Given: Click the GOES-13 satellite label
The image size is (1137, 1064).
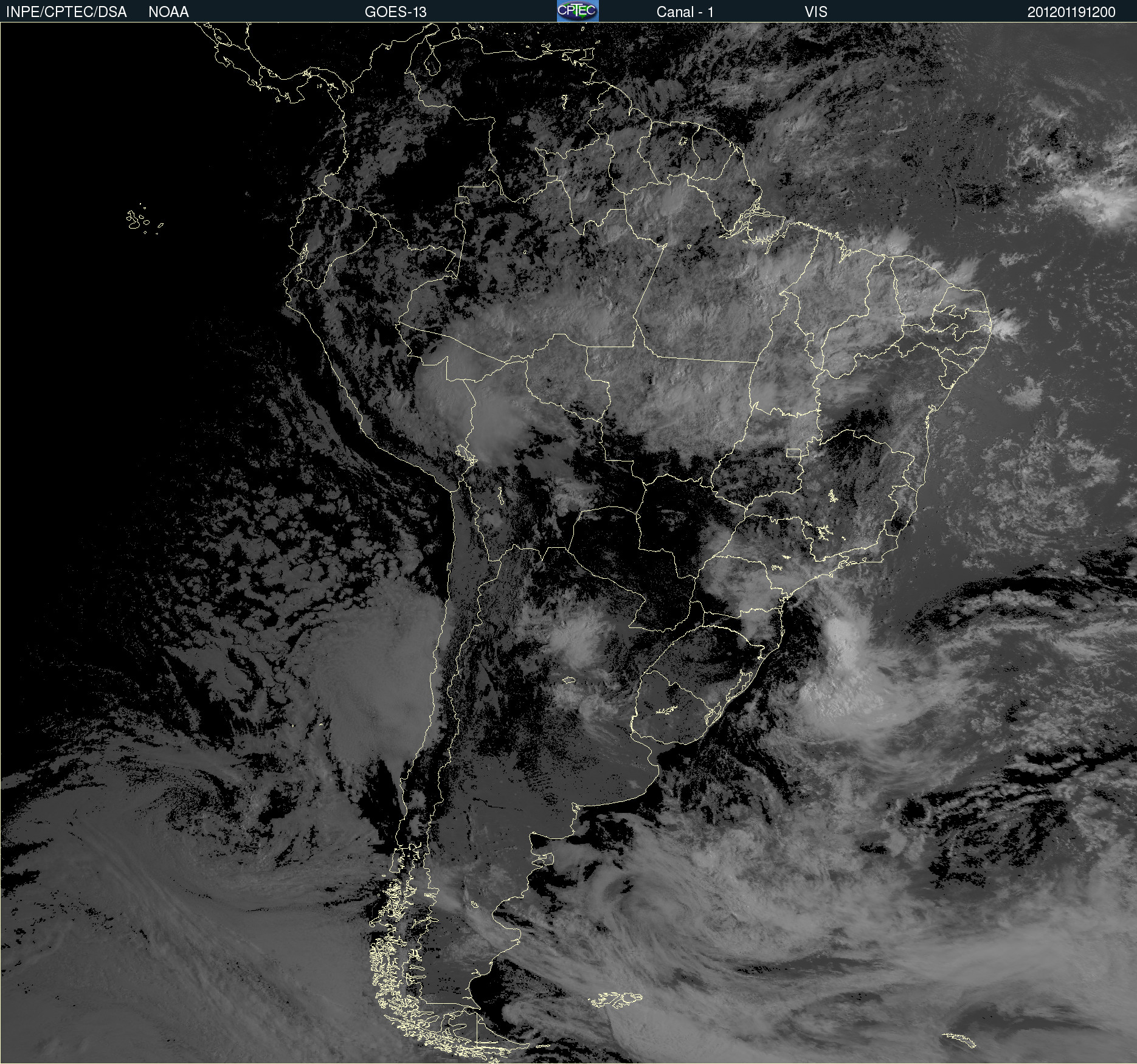Looking at the screenshot, I should coord(396,12).
